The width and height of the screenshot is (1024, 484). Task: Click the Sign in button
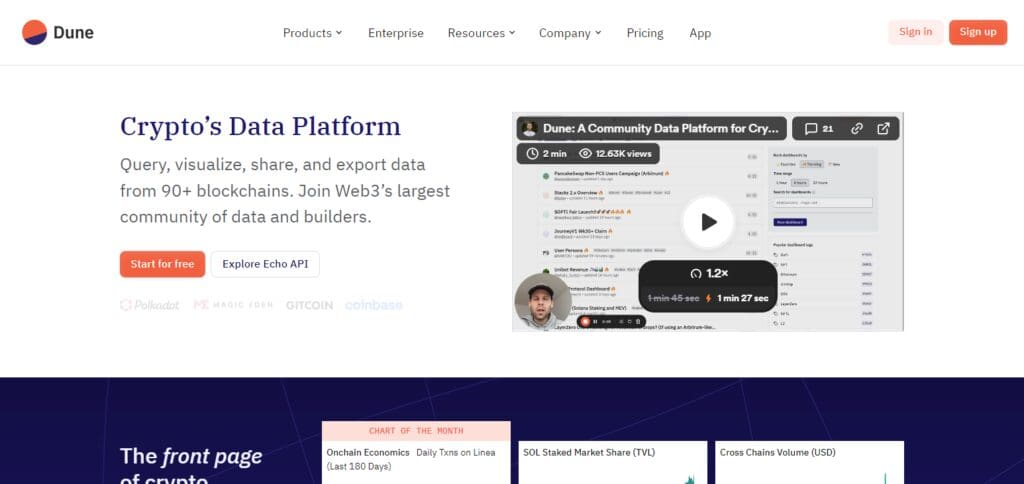pyautogui.click(x=916, y=32)
